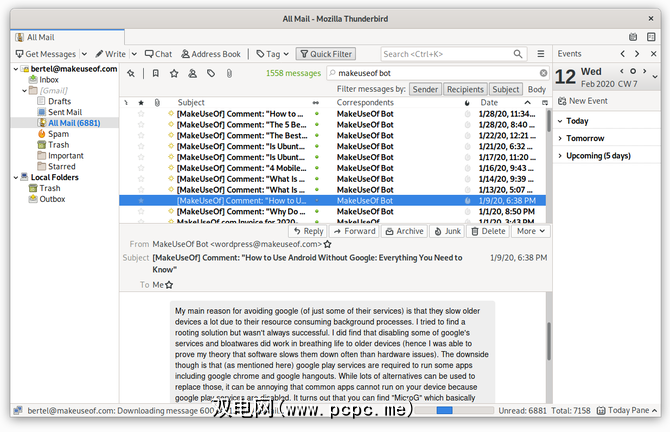Go to previous events in Events pane
The image size is (670, 432).
click(623, 54)
